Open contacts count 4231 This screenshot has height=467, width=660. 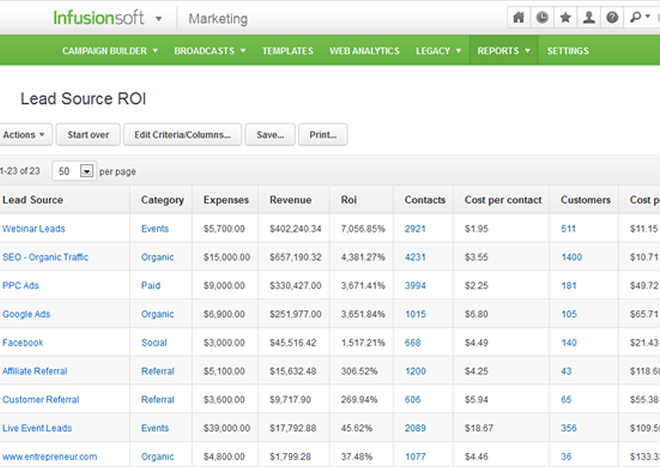(415, 257)
